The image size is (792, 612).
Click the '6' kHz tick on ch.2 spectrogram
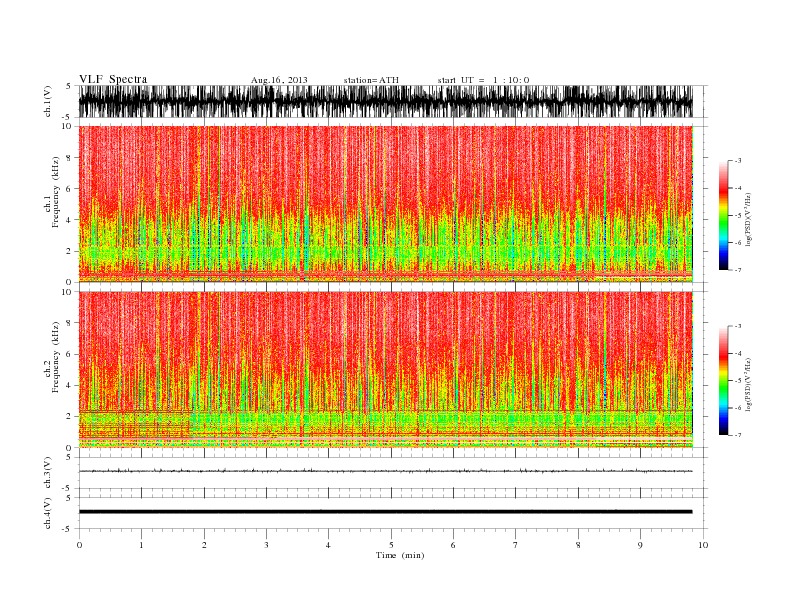coord(69,354)
